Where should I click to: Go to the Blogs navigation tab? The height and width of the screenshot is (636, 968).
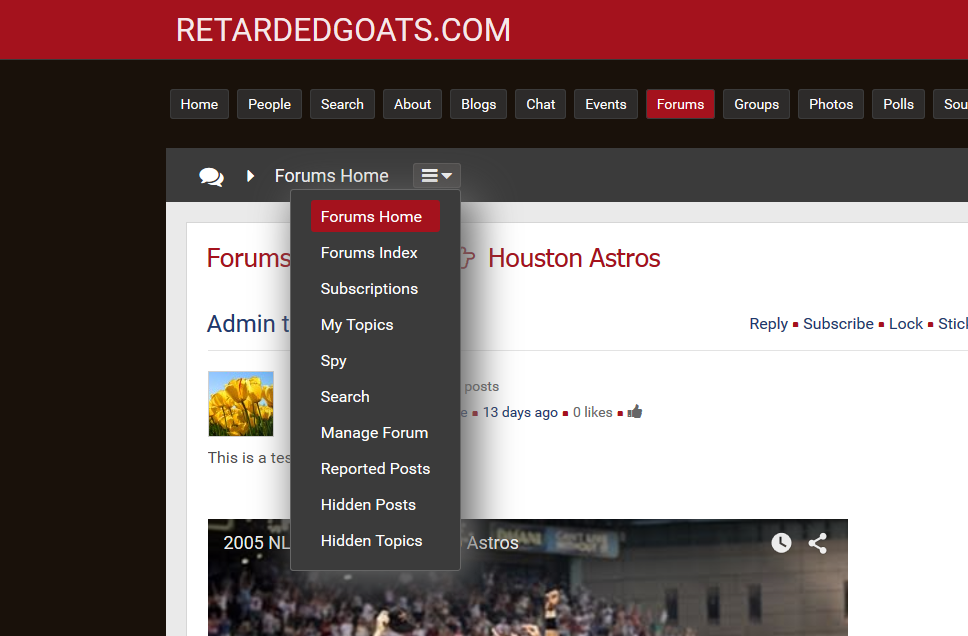[479, 104]
